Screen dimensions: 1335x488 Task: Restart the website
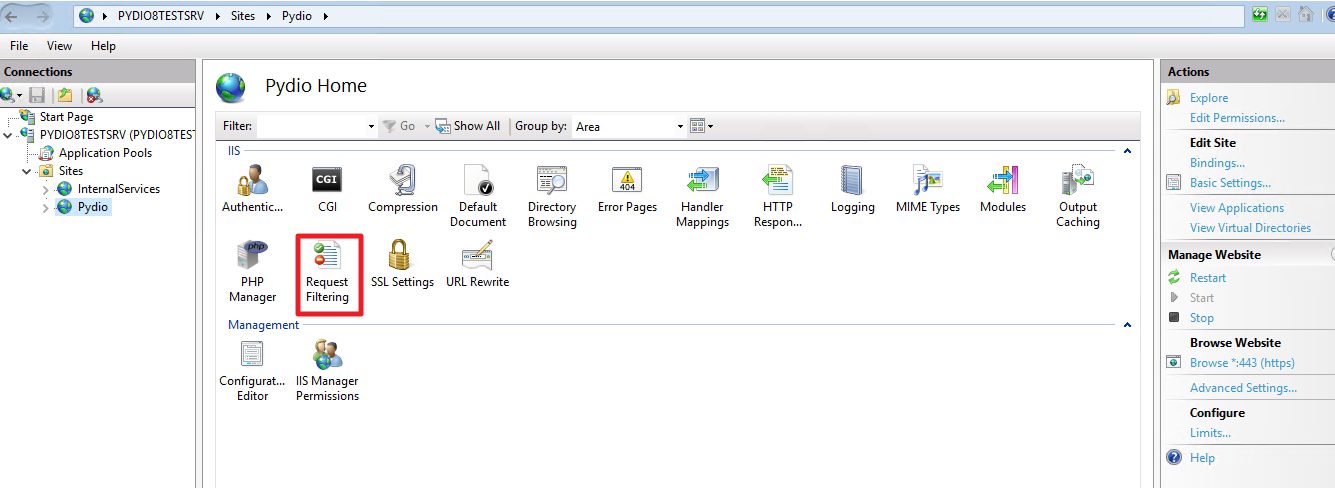pyautogui.click(x=1207, y=278)
